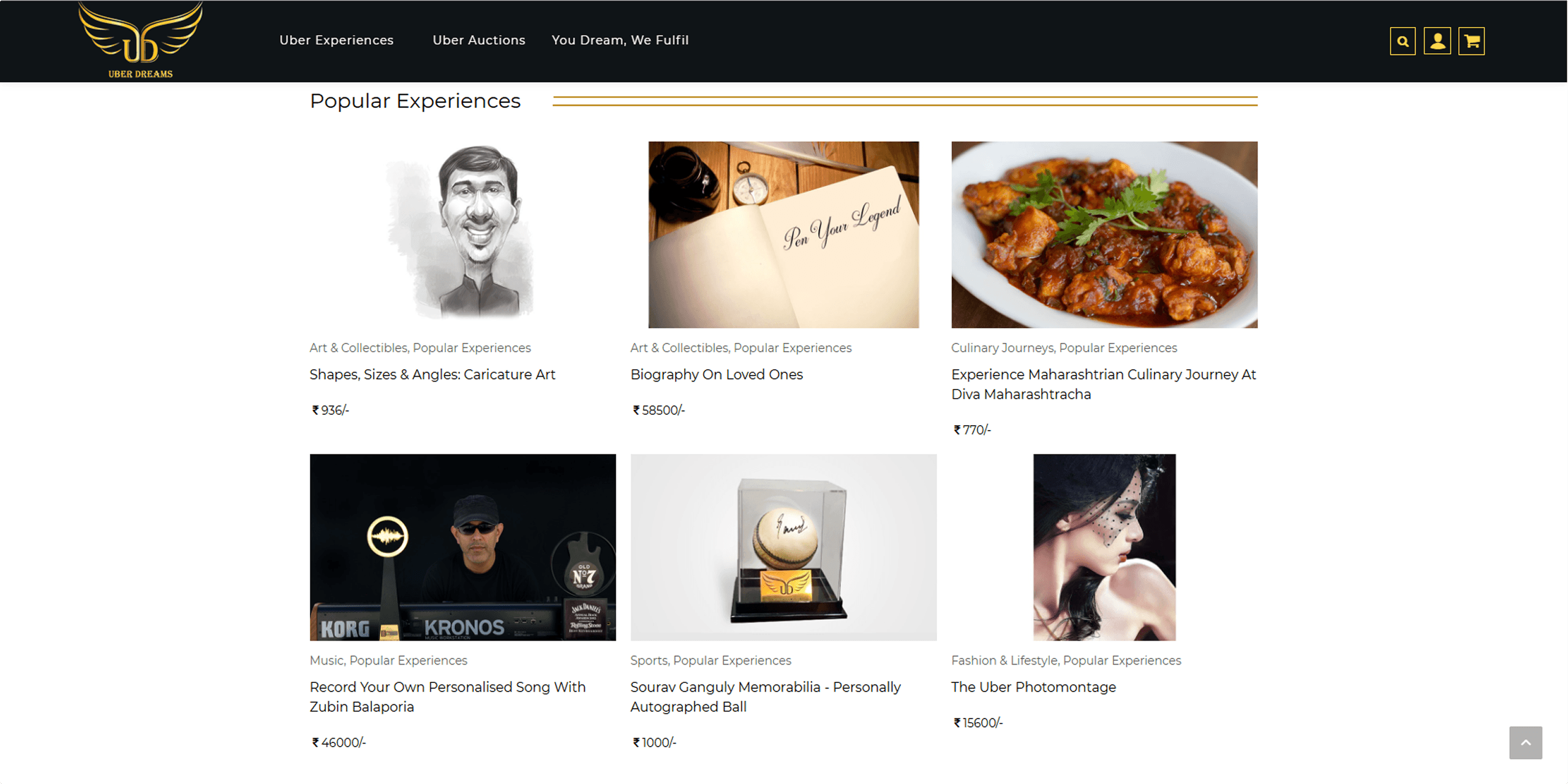Click Popular Experiences tag beside Sports
Screen dimensions: 1568x784
coord(732,660)
